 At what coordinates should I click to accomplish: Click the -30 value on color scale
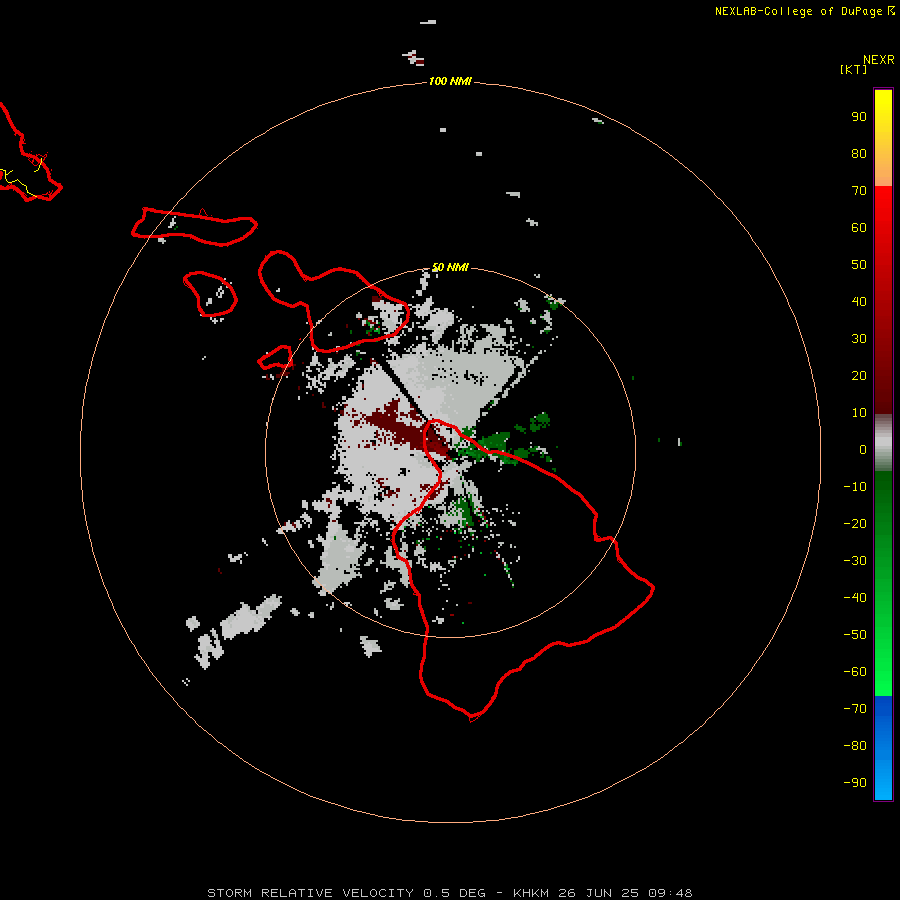(855, 561)
